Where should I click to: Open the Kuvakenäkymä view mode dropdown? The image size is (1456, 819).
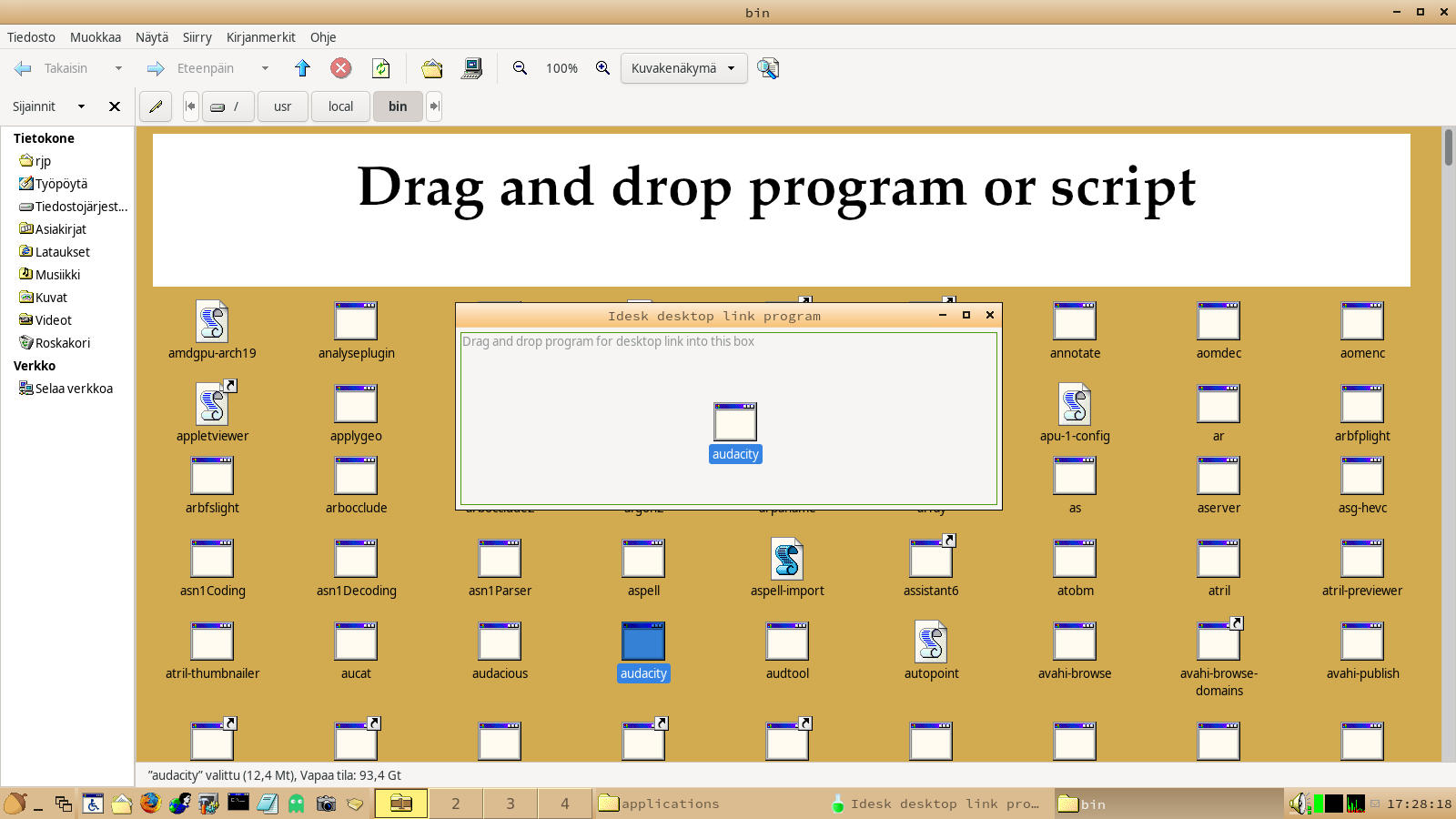[683, 68]
